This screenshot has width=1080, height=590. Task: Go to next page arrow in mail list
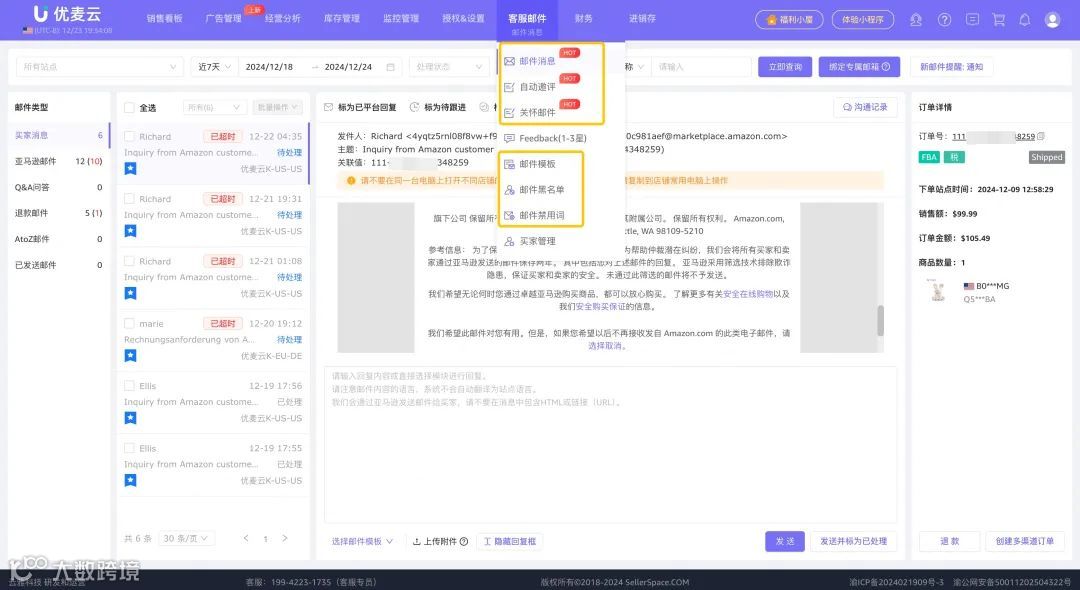pos(284,538)
